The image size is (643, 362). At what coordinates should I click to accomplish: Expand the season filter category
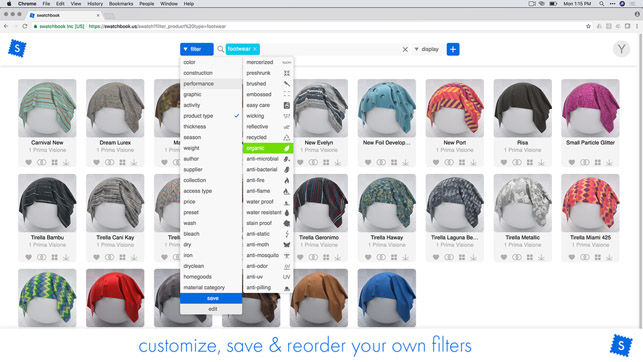211,137
